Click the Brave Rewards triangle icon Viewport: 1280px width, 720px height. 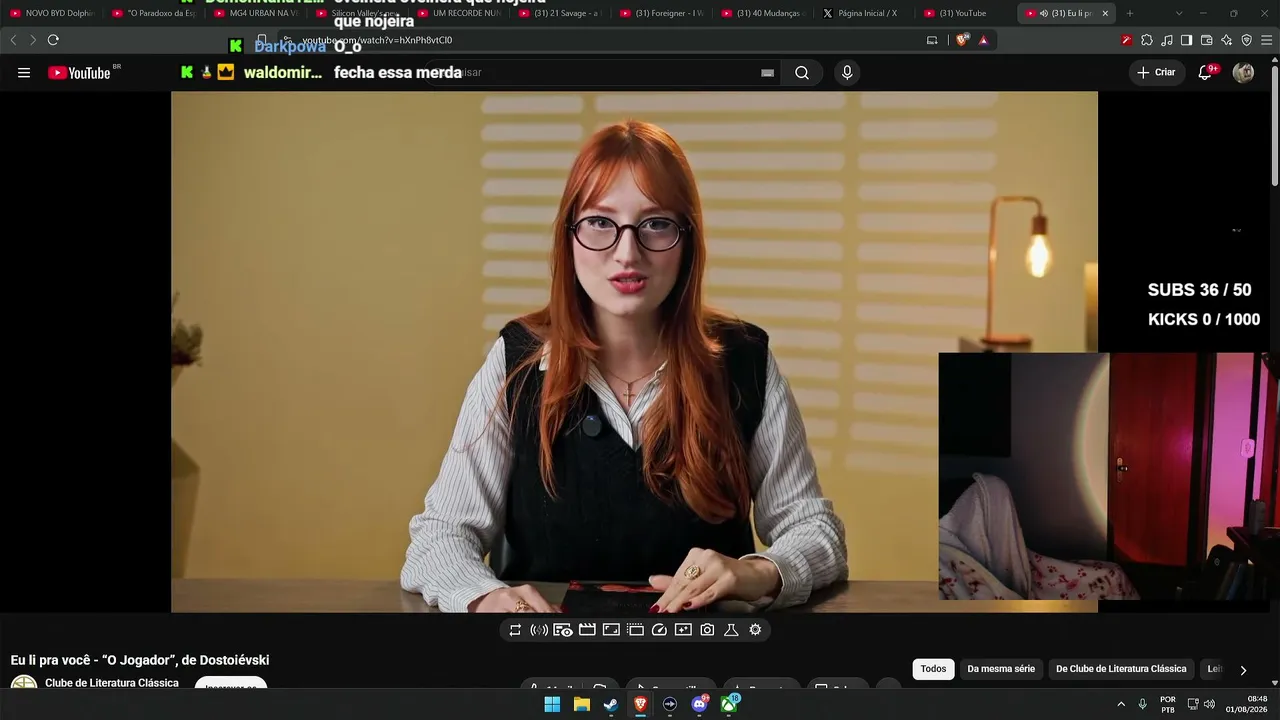984,40
